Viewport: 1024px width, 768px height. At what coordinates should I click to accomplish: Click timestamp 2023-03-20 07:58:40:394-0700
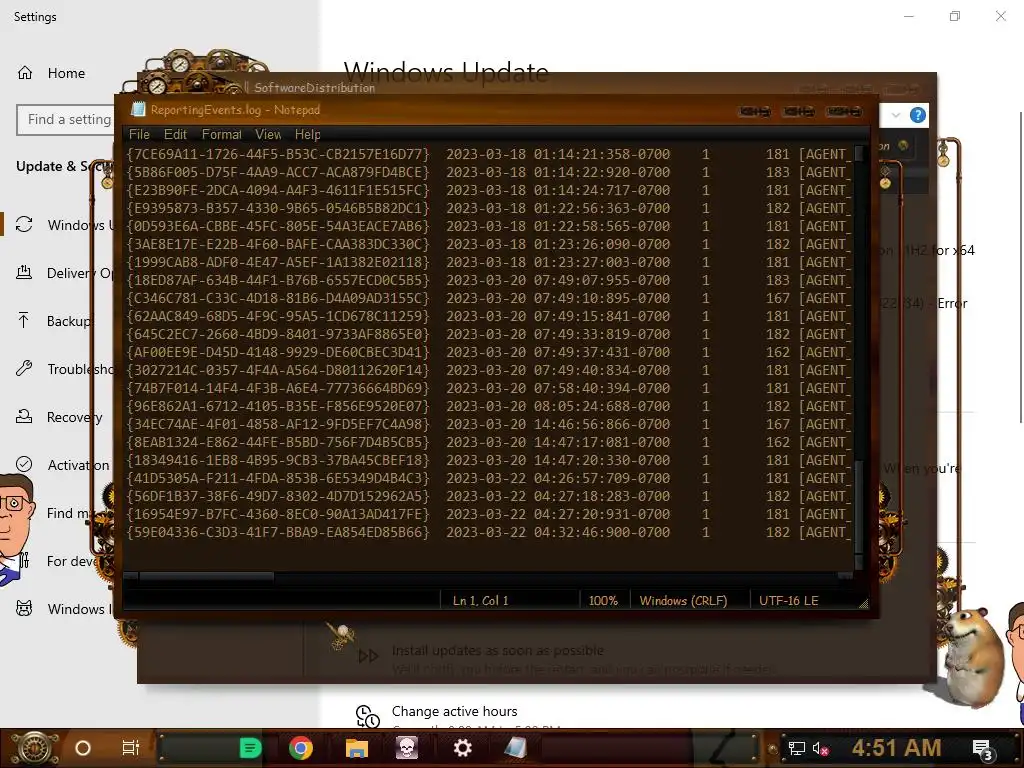point(558,389)
